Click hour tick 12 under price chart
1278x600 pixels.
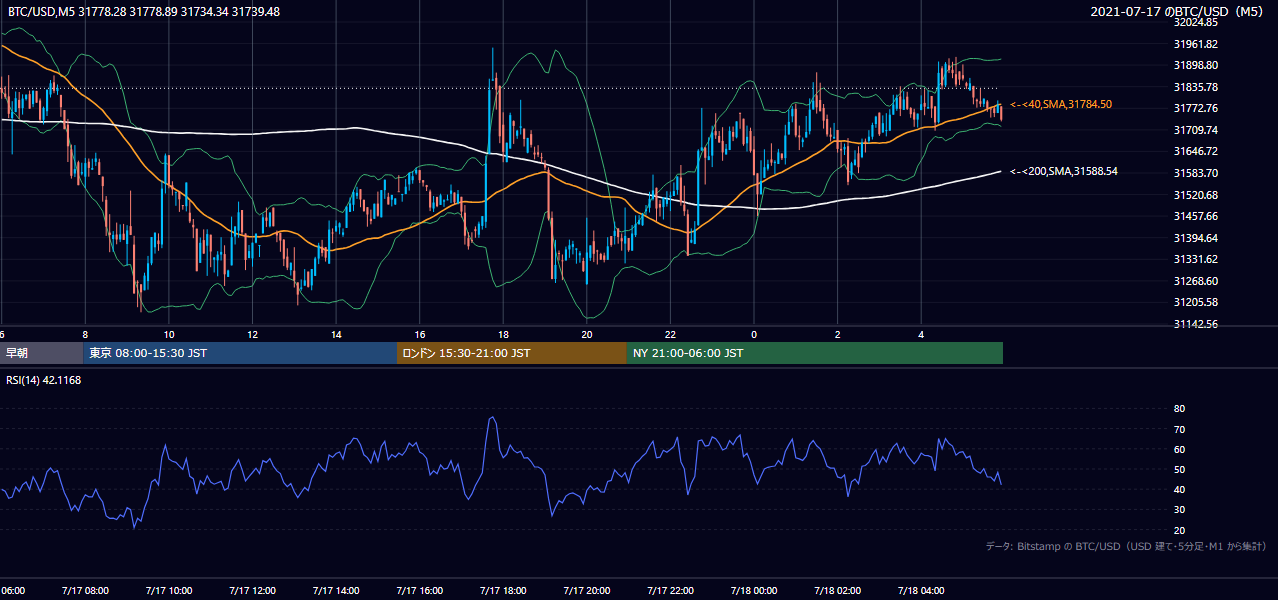tap(252, 335)
